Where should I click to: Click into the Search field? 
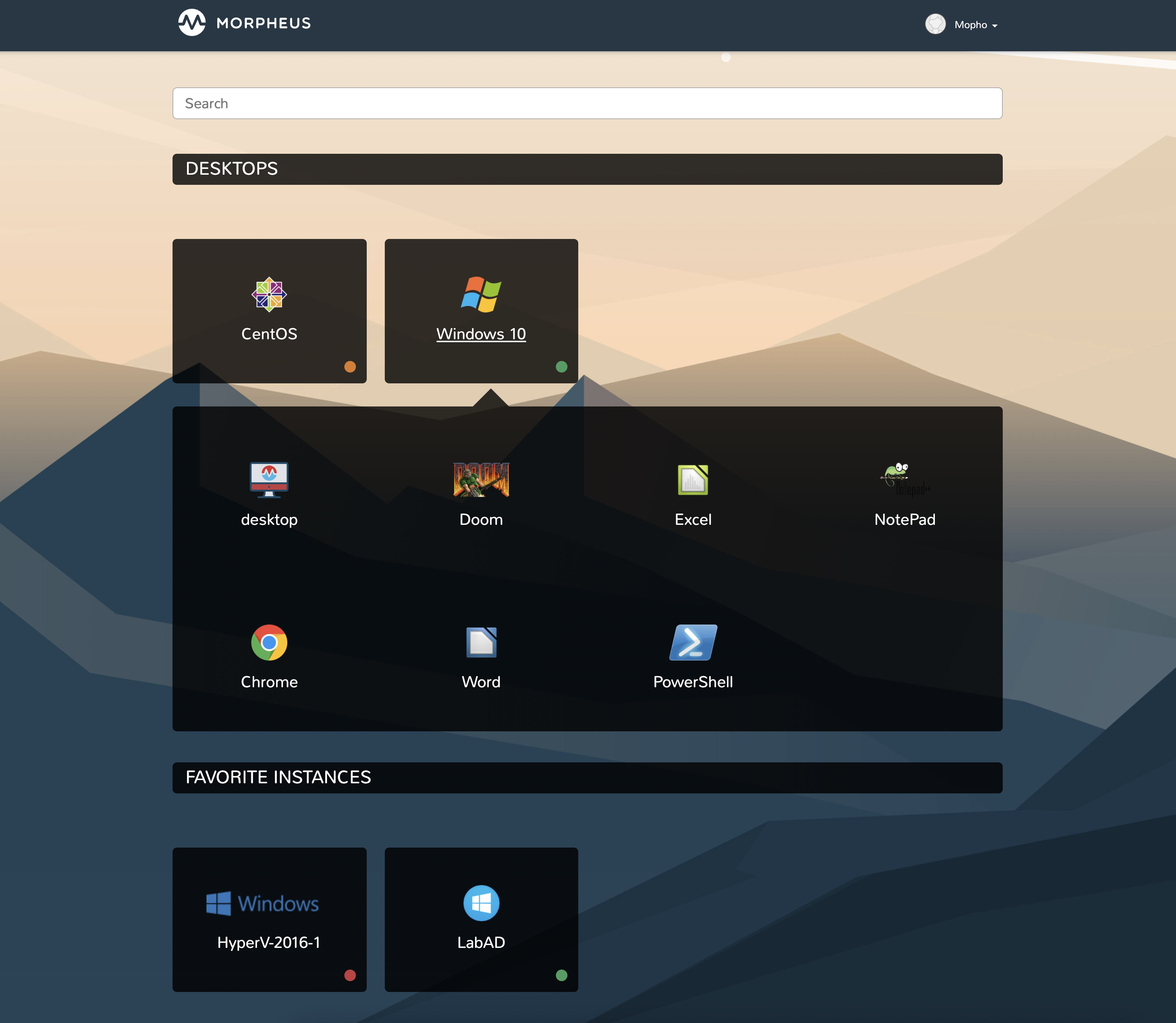[587, 103]
